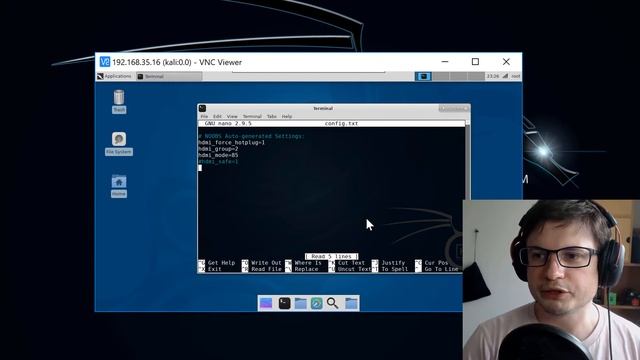Open the Terminal menu in menubar
This screenshot has width=640, height=360.
coord(252,116)
